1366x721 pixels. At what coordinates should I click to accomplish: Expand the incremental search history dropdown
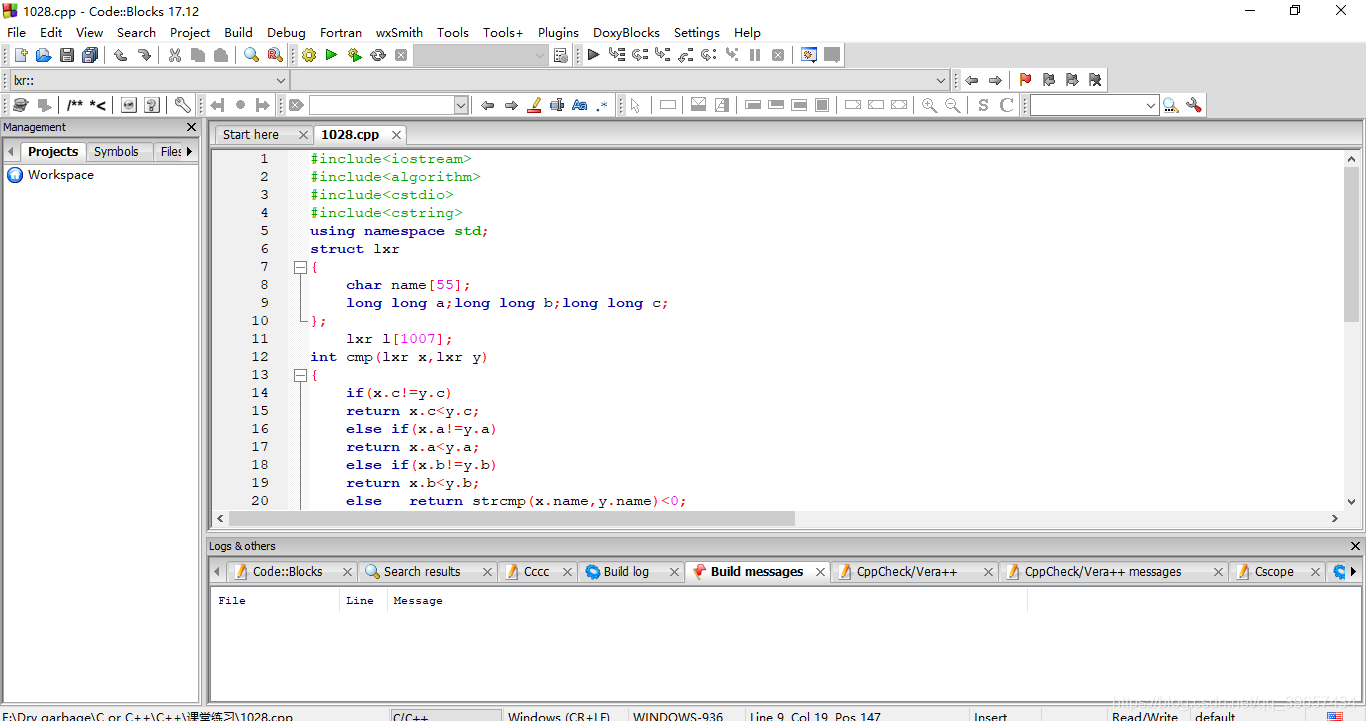tap(461, 105)
